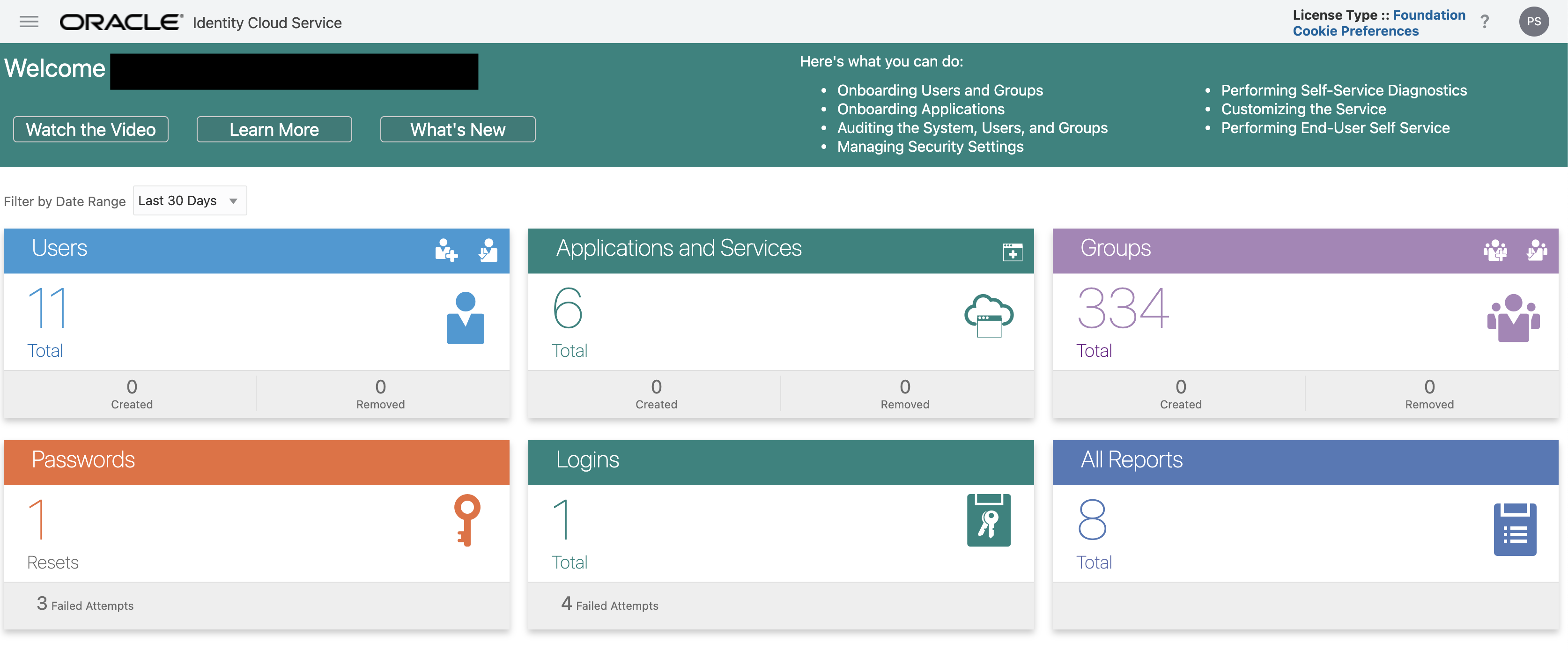The width and height of the screenshot is (1568, 651).
Task: Click the add application icon in Applications header
Action: tap(1012, 251)
